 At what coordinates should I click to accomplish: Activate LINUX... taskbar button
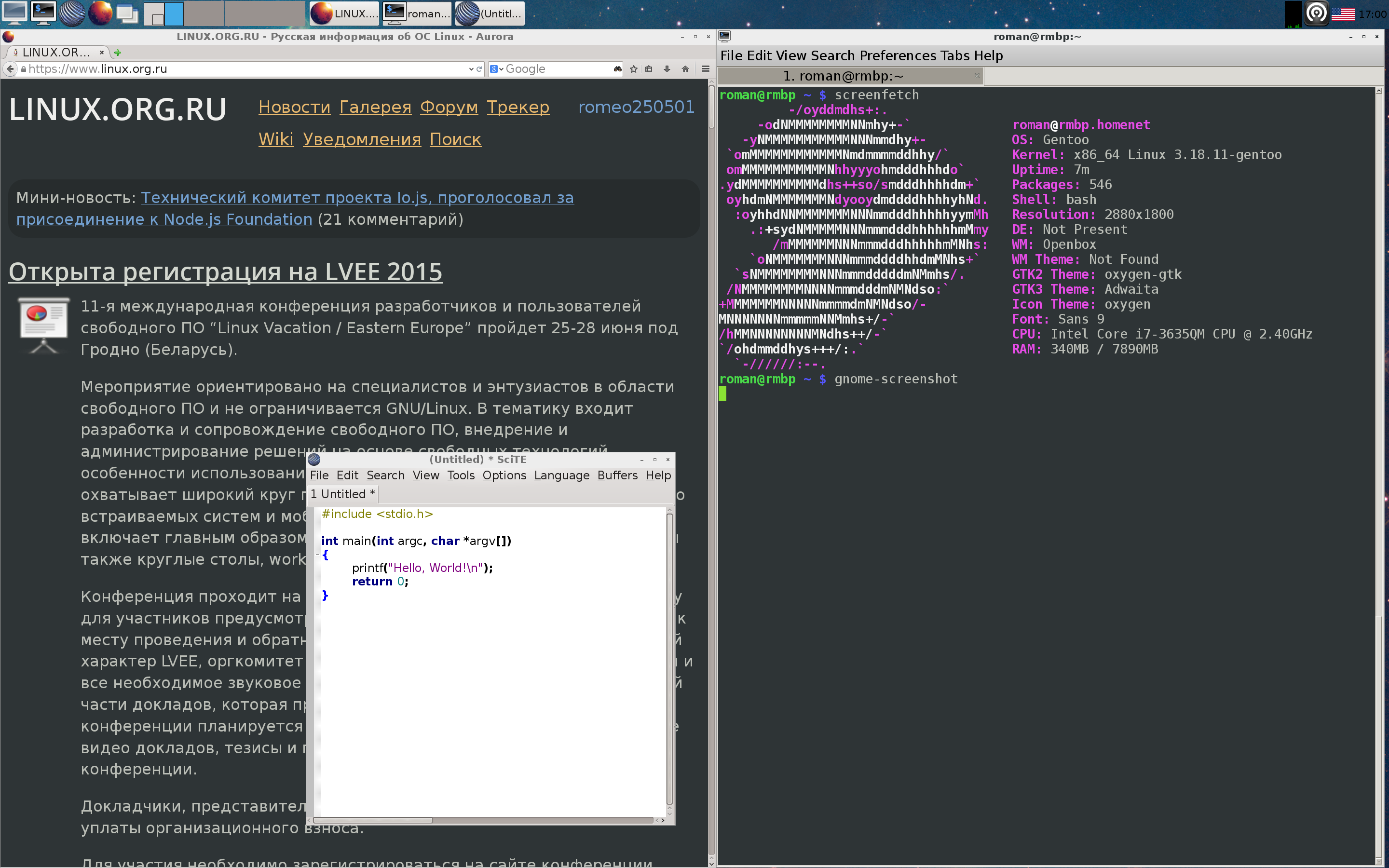(x=344, y=13)
